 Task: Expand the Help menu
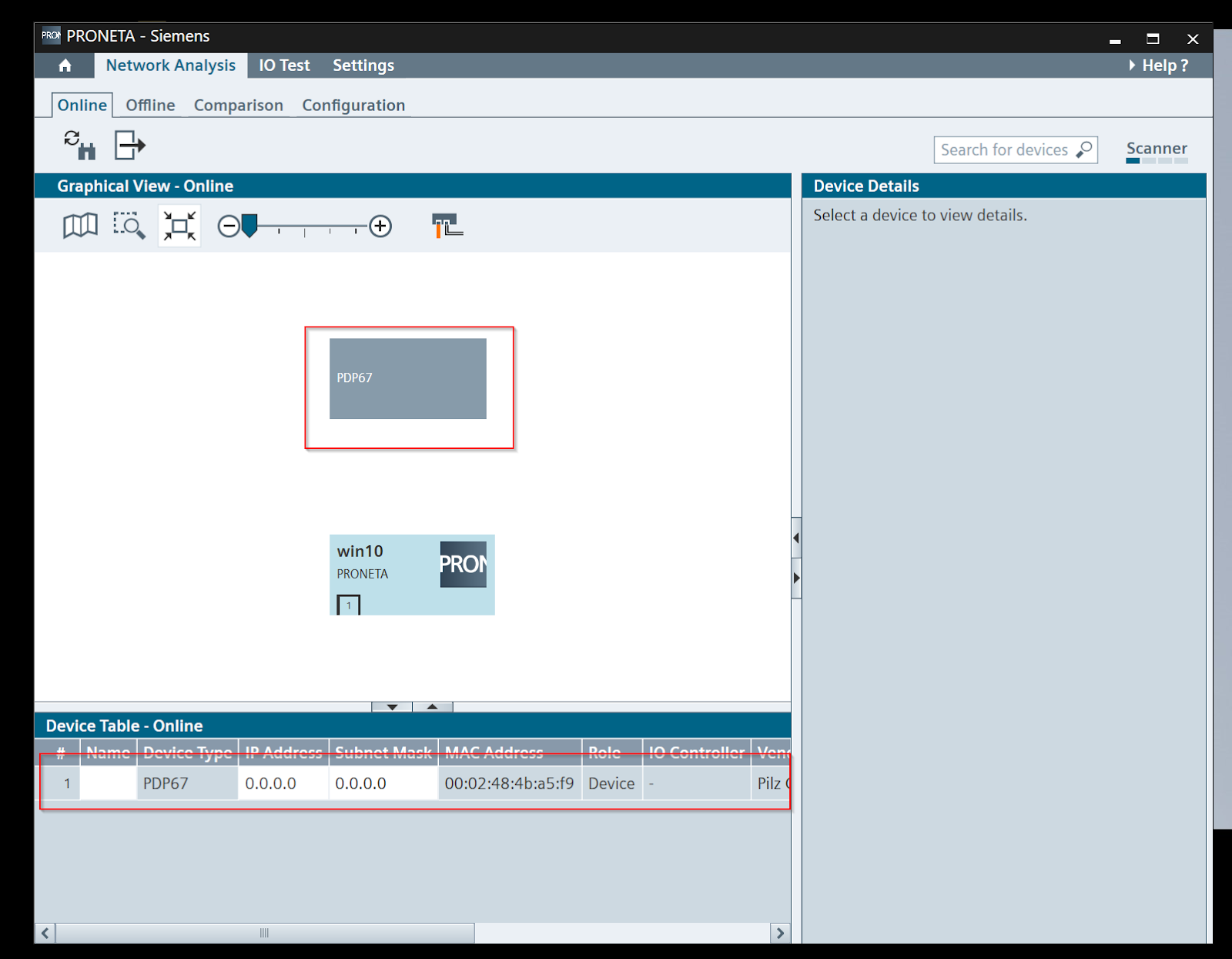[x=1159, y=65]
